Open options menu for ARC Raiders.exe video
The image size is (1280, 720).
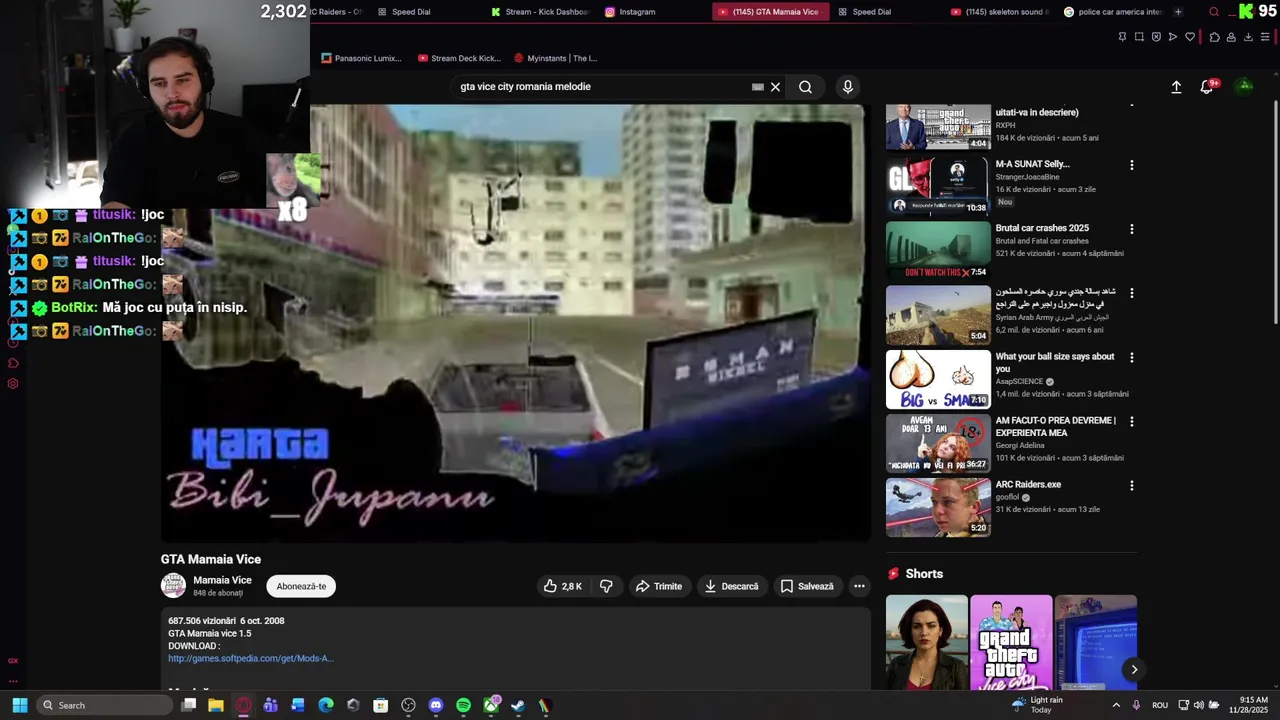tap(1132, 486)
